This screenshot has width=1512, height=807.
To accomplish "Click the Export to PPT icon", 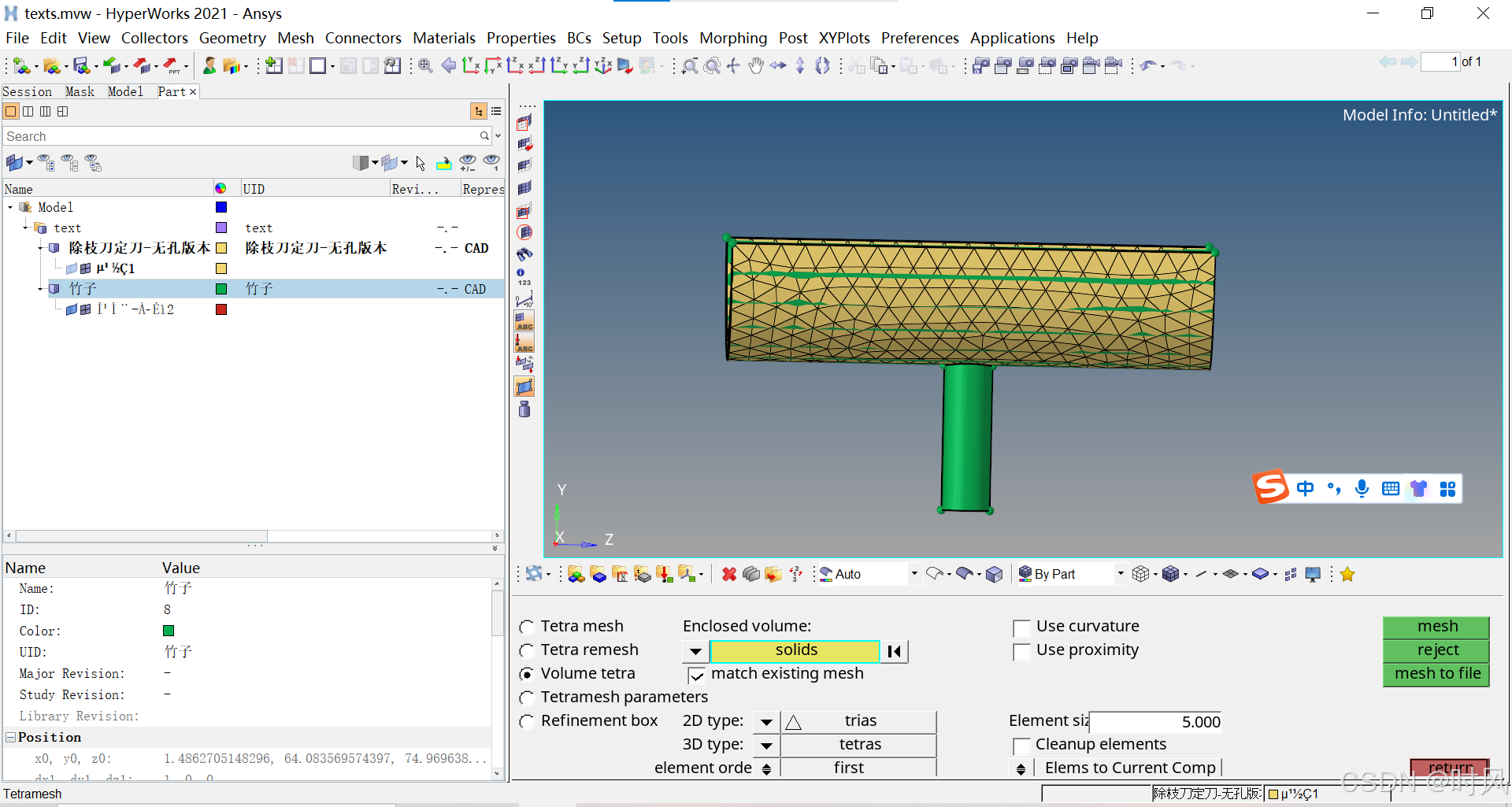I will point(172,66).
